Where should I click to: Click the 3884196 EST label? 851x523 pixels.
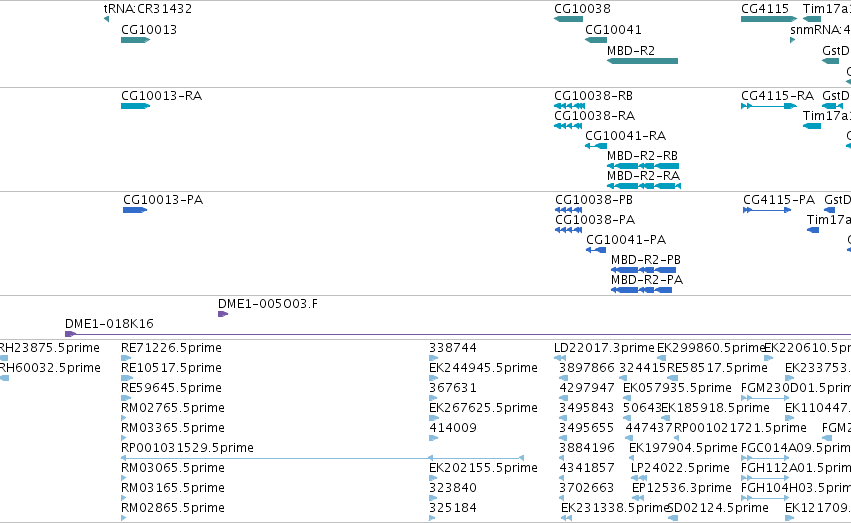587,448
